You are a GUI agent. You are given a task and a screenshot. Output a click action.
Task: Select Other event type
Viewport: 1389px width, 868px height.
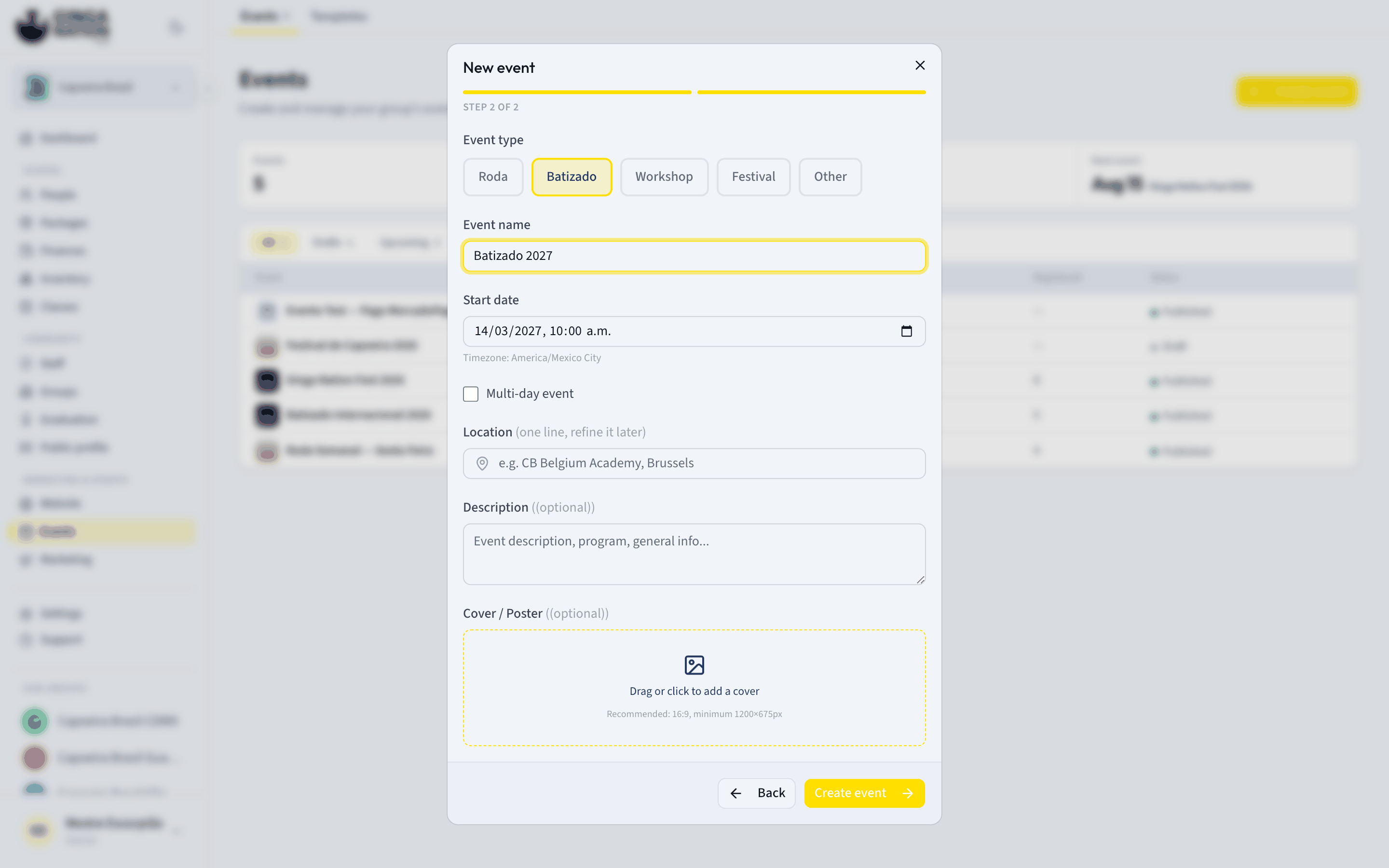(x=830, y=177)
